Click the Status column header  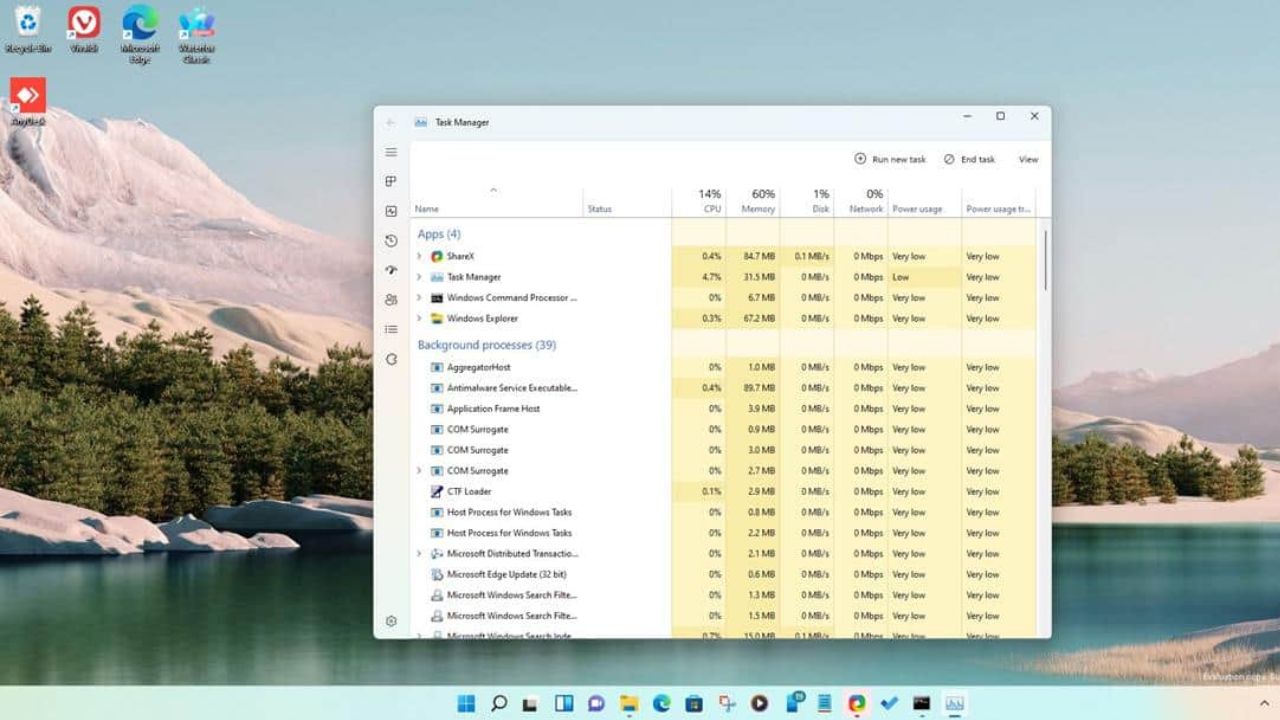(627, 201)
